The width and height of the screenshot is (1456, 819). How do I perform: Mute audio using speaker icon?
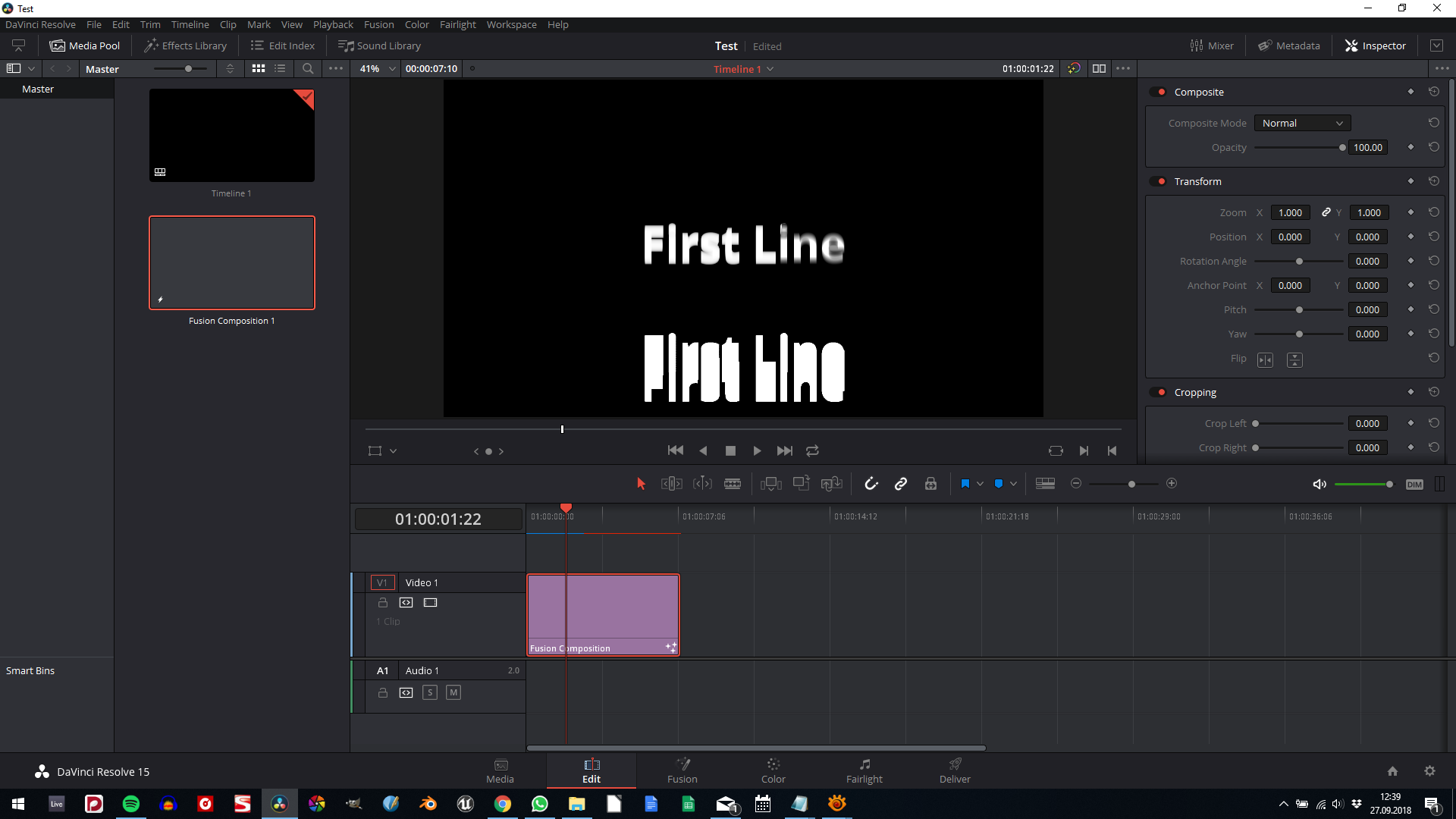[1319, 484]
